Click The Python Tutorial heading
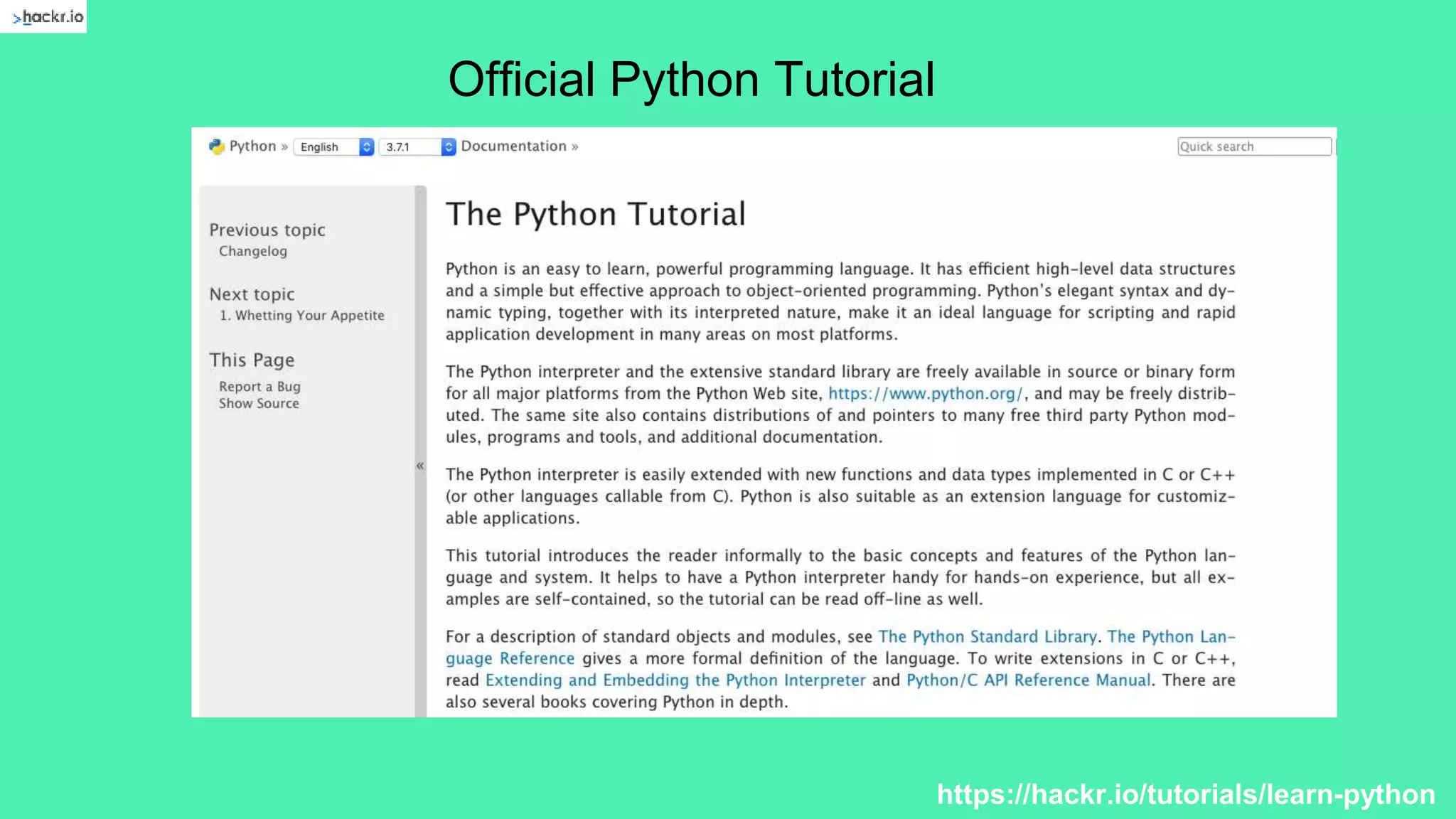 (596, 214)
